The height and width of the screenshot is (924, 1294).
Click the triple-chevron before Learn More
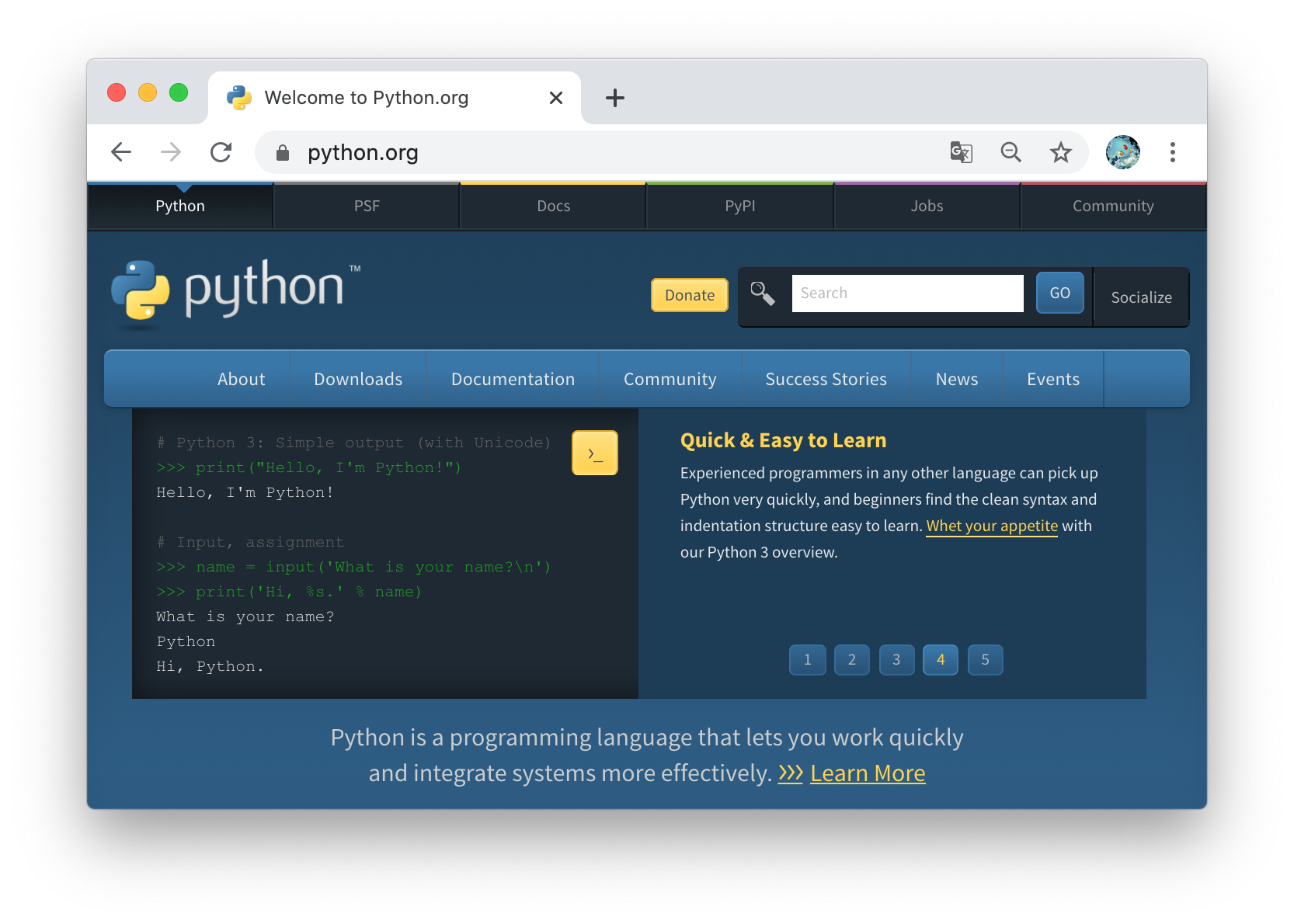coord(791,773)
